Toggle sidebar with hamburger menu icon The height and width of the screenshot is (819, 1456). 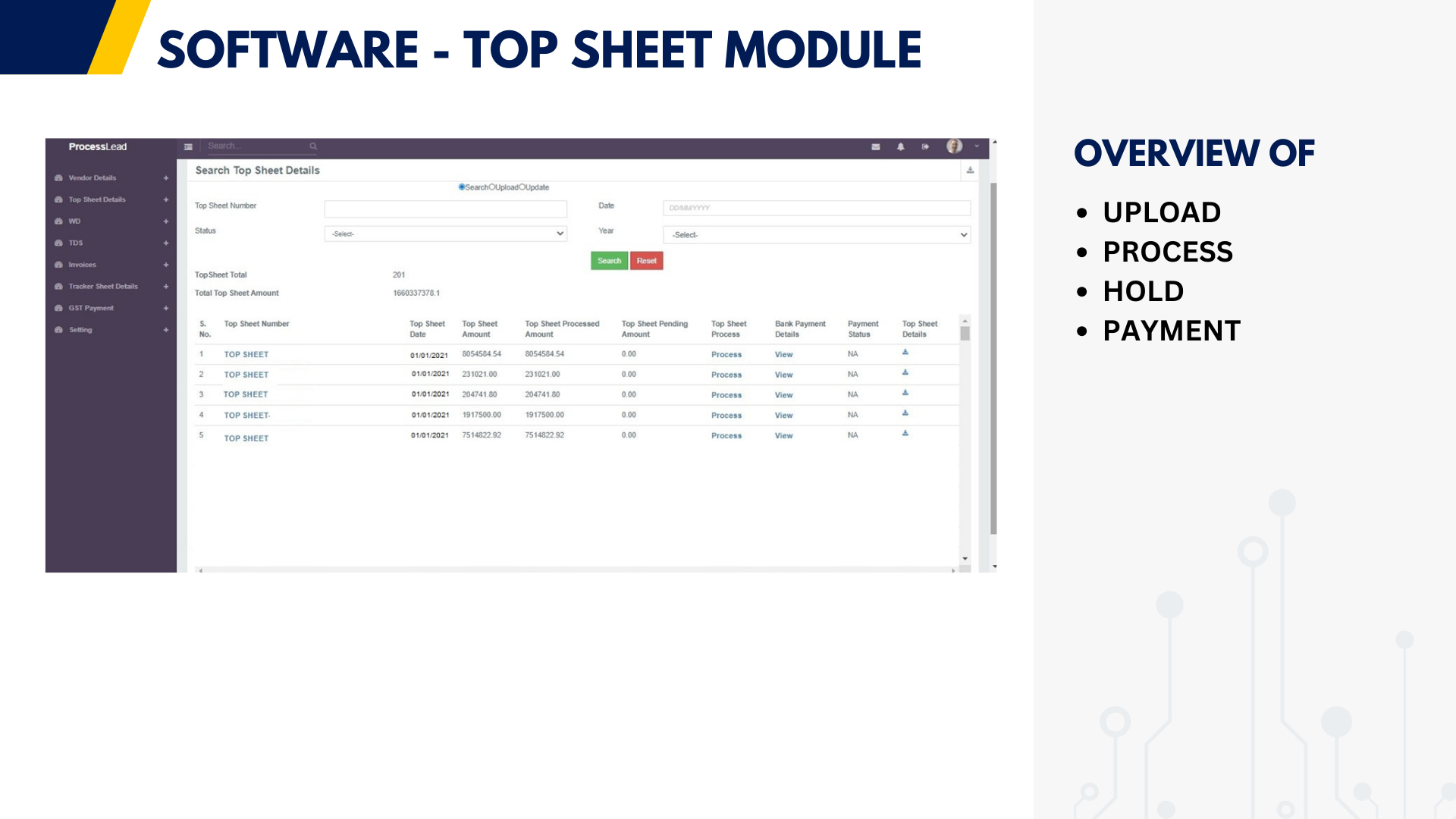tap(188, 147)
